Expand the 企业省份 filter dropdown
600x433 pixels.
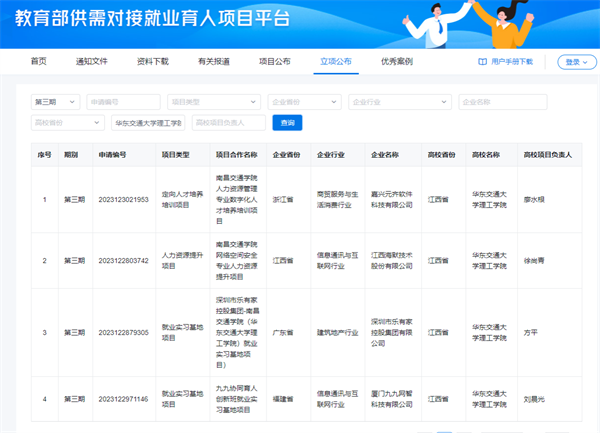[x=304, y=102]
